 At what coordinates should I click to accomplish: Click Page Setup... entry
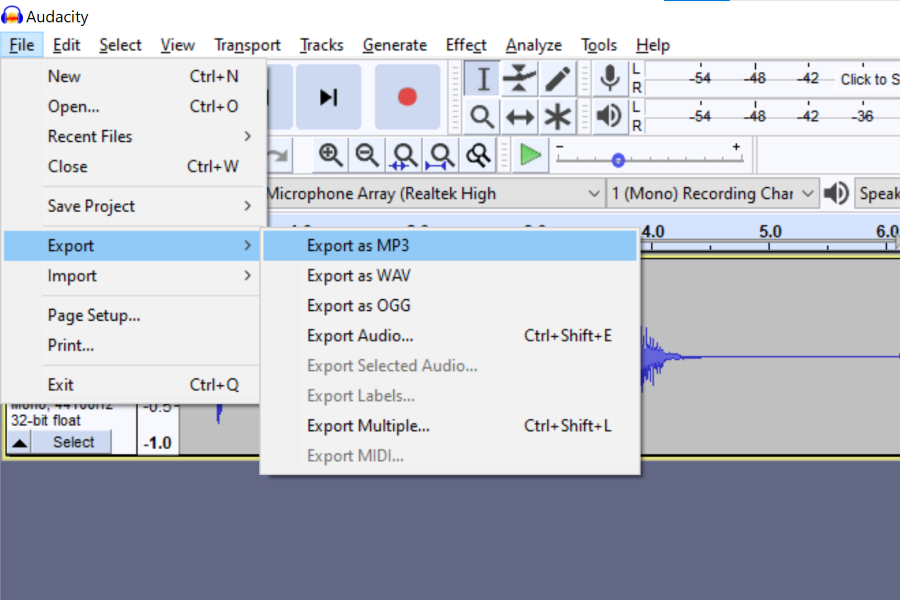point(133,316)
